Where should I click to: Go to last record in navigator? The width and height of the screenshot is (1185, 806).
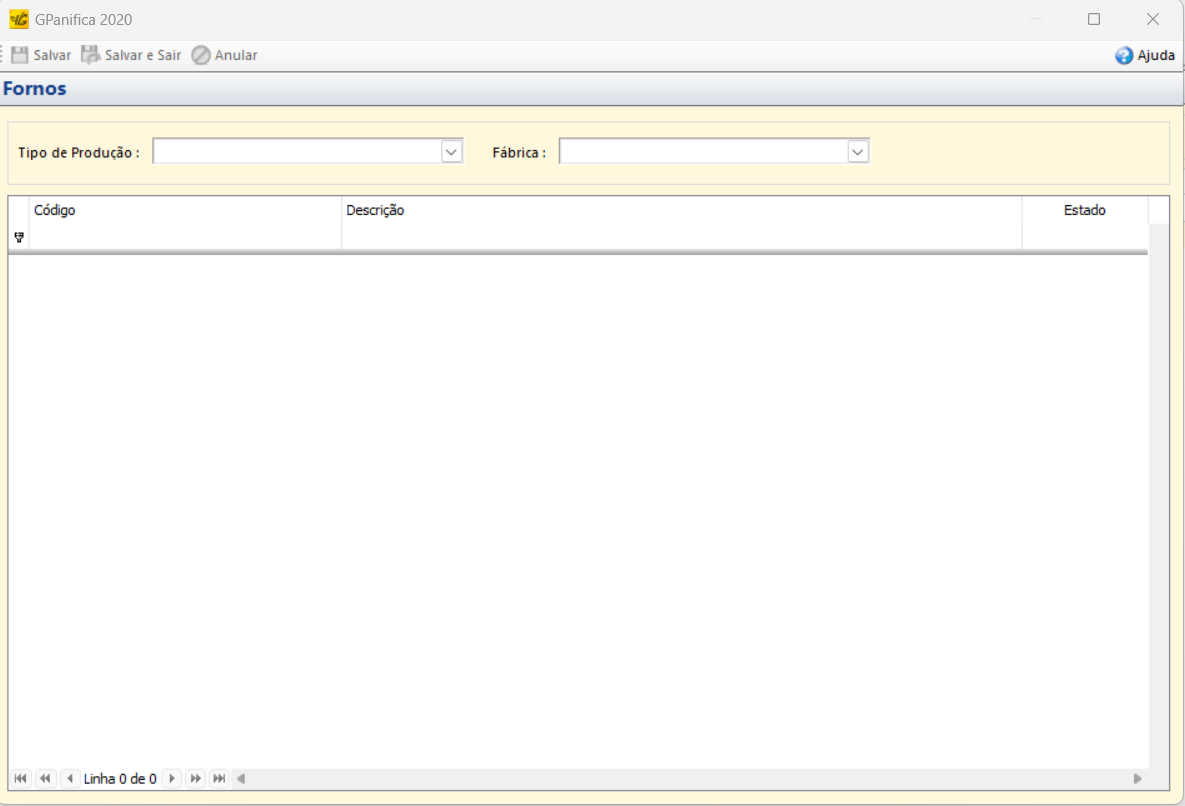(219, 778)
